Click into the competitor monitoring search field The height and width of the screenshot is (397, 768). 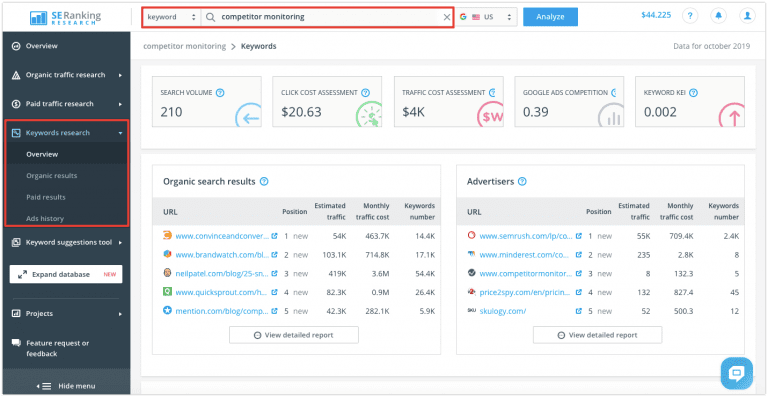(328, 17)
